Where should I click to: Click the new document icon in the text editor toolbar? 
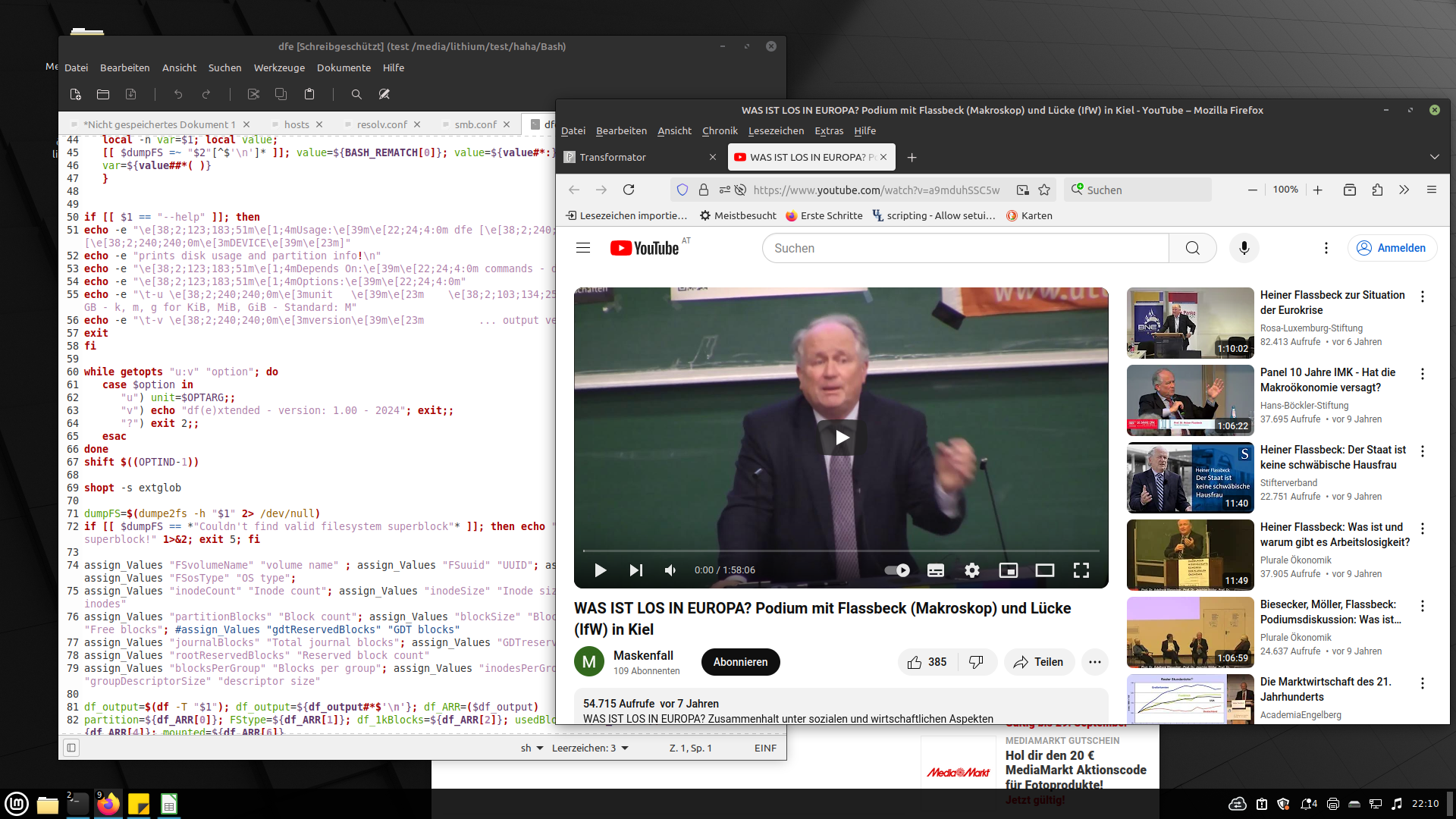click(x=75, y=95)
